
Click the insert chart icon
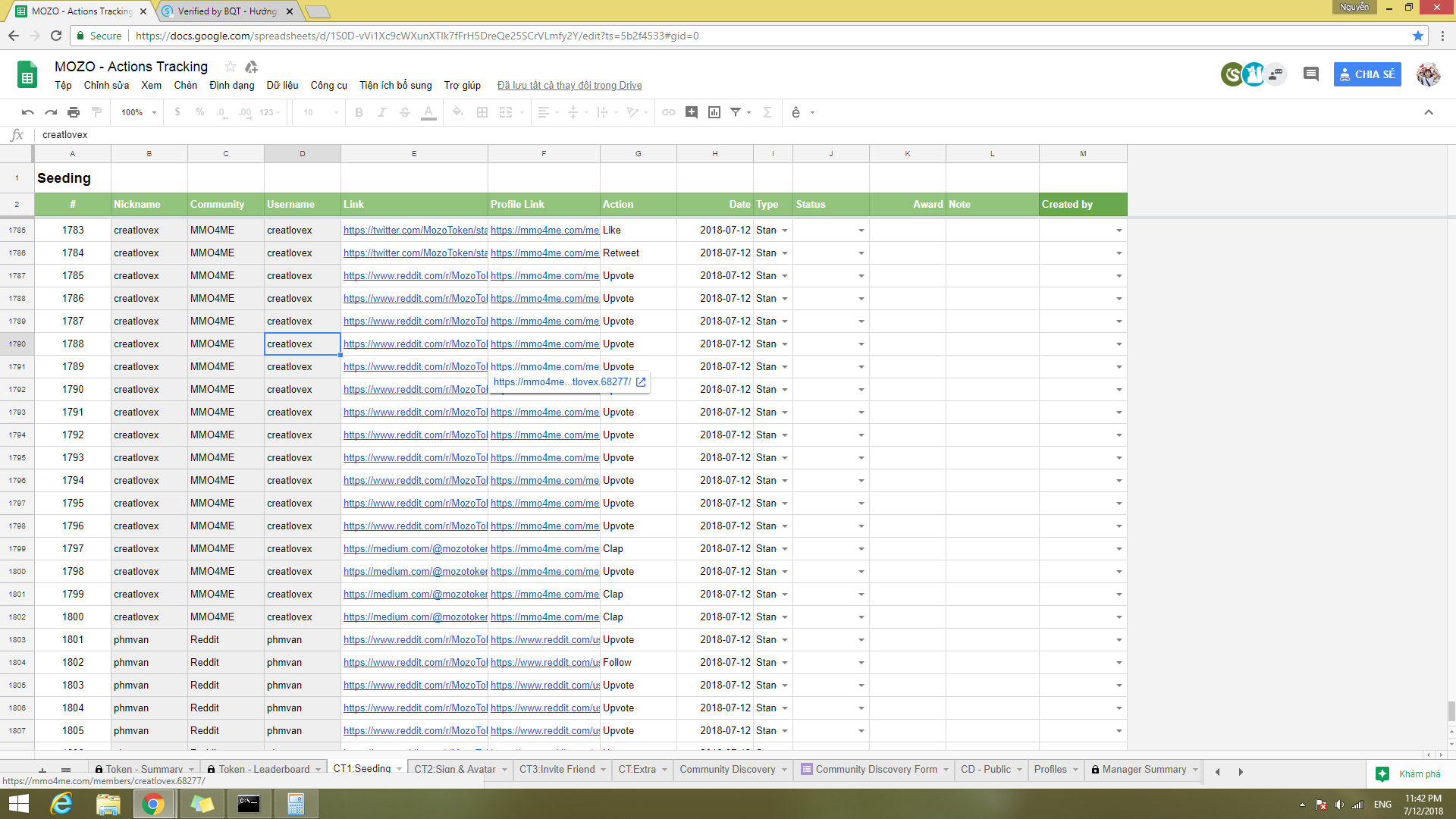click(714, 112)
